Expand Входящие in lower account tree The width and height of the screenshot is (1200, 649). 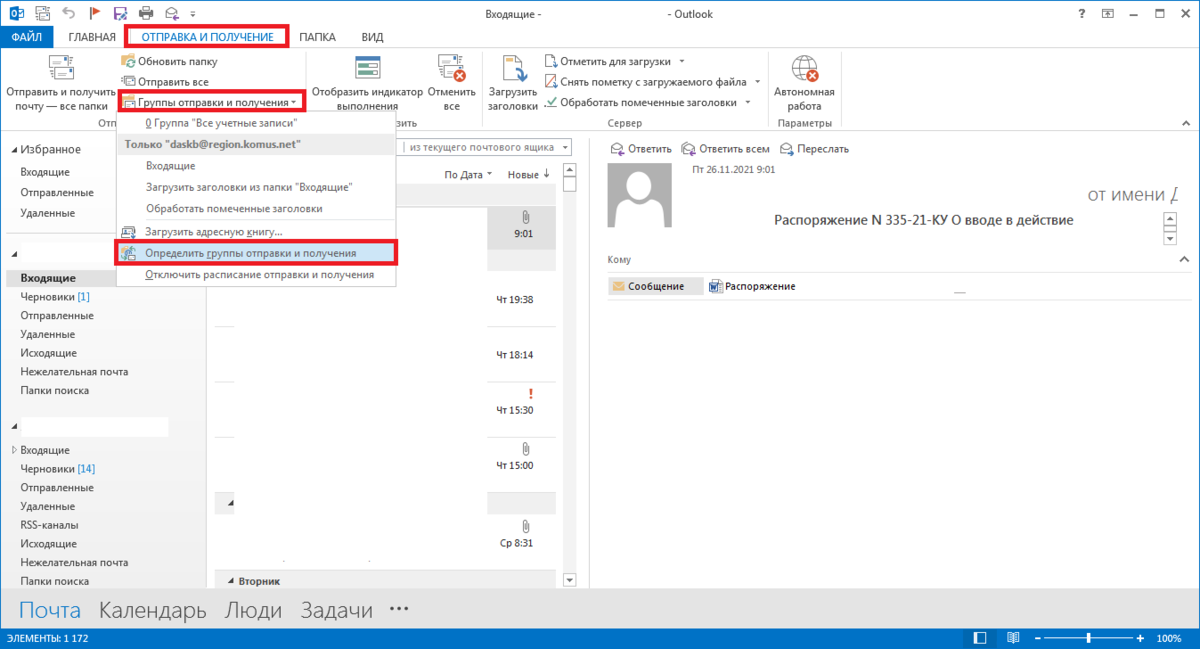pyautogui.click(x=14, y=450)
